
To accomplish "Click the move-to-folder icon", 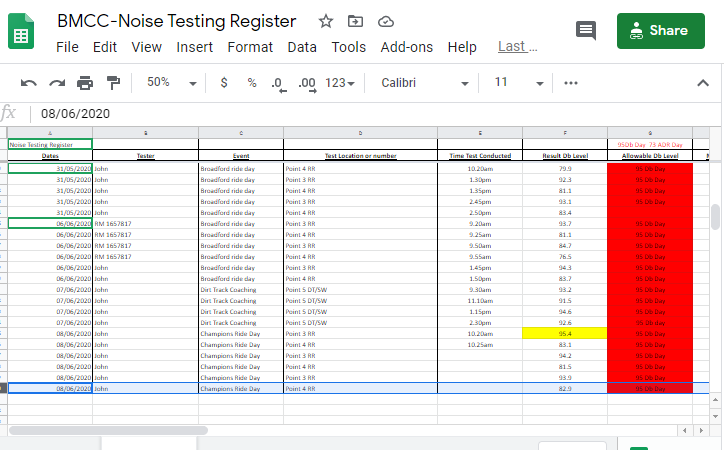I will tap(355, 21).
